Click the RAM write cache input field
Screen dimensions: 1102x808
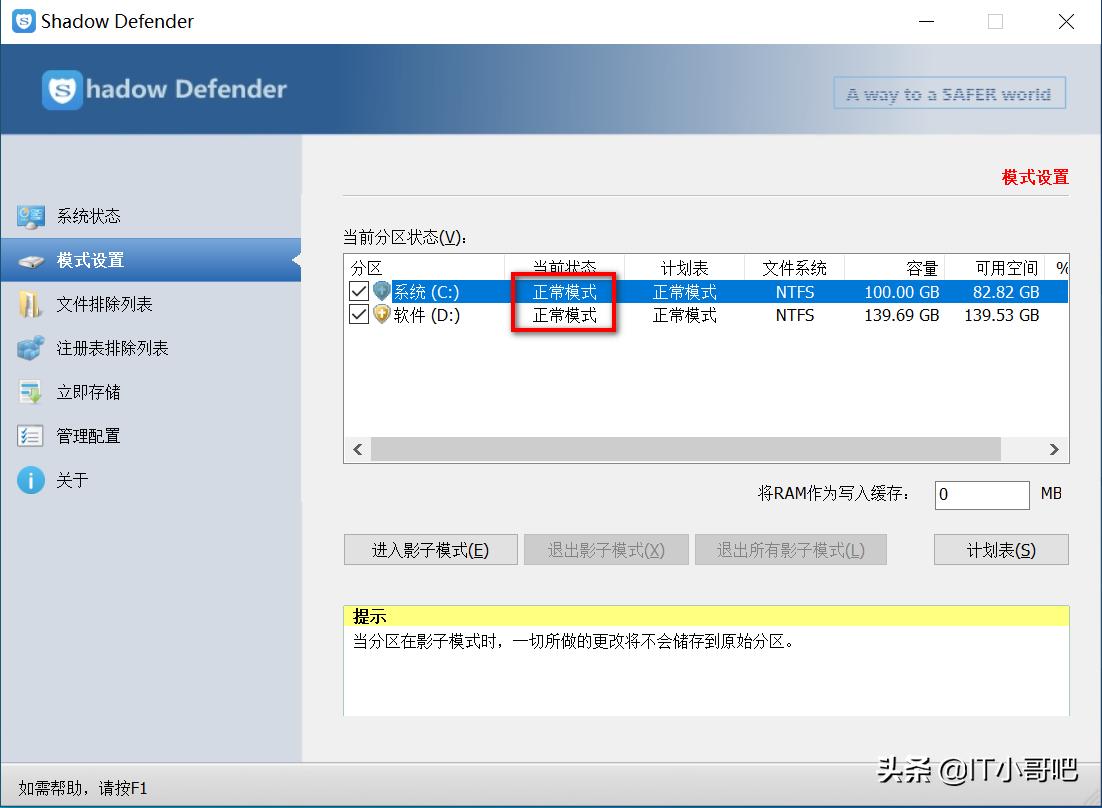tap(981, 494)
